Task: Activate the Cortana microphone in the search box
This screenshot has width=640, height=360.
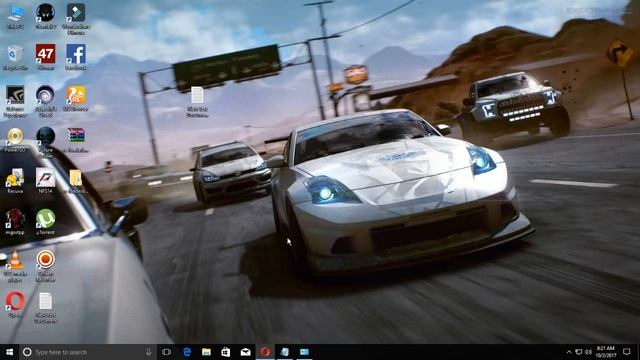Action: coord(148,352)
